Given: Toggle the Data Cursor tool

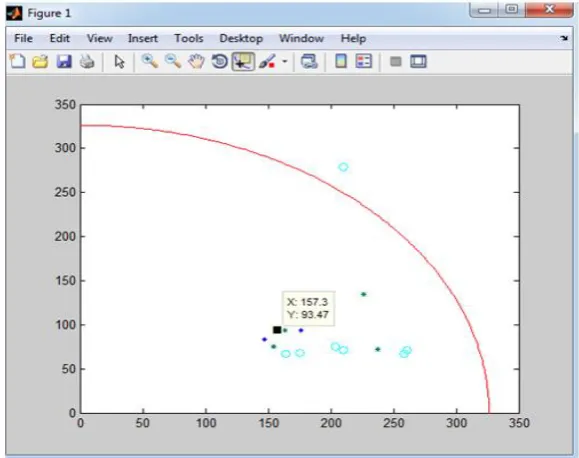Looking at the screenshot, I should [243, 61].
